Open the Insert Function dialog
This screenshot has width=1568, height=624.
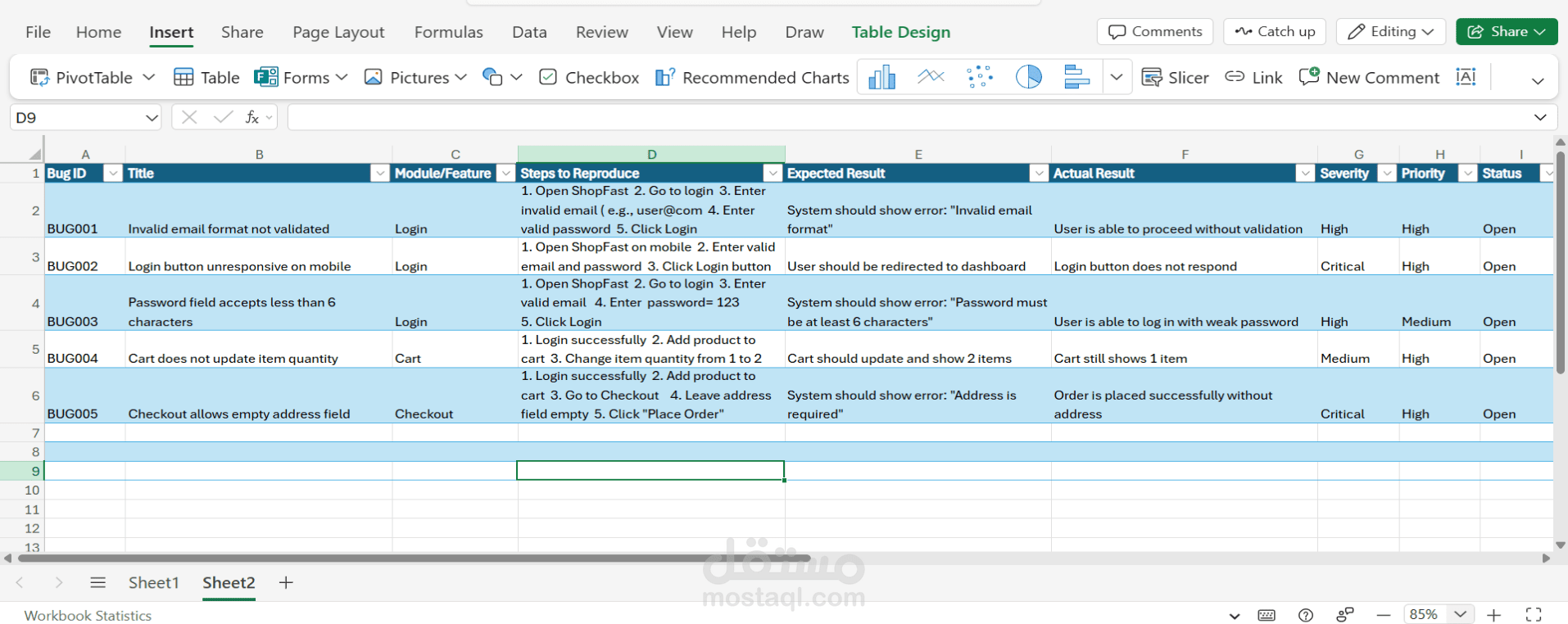coord(252,117)
